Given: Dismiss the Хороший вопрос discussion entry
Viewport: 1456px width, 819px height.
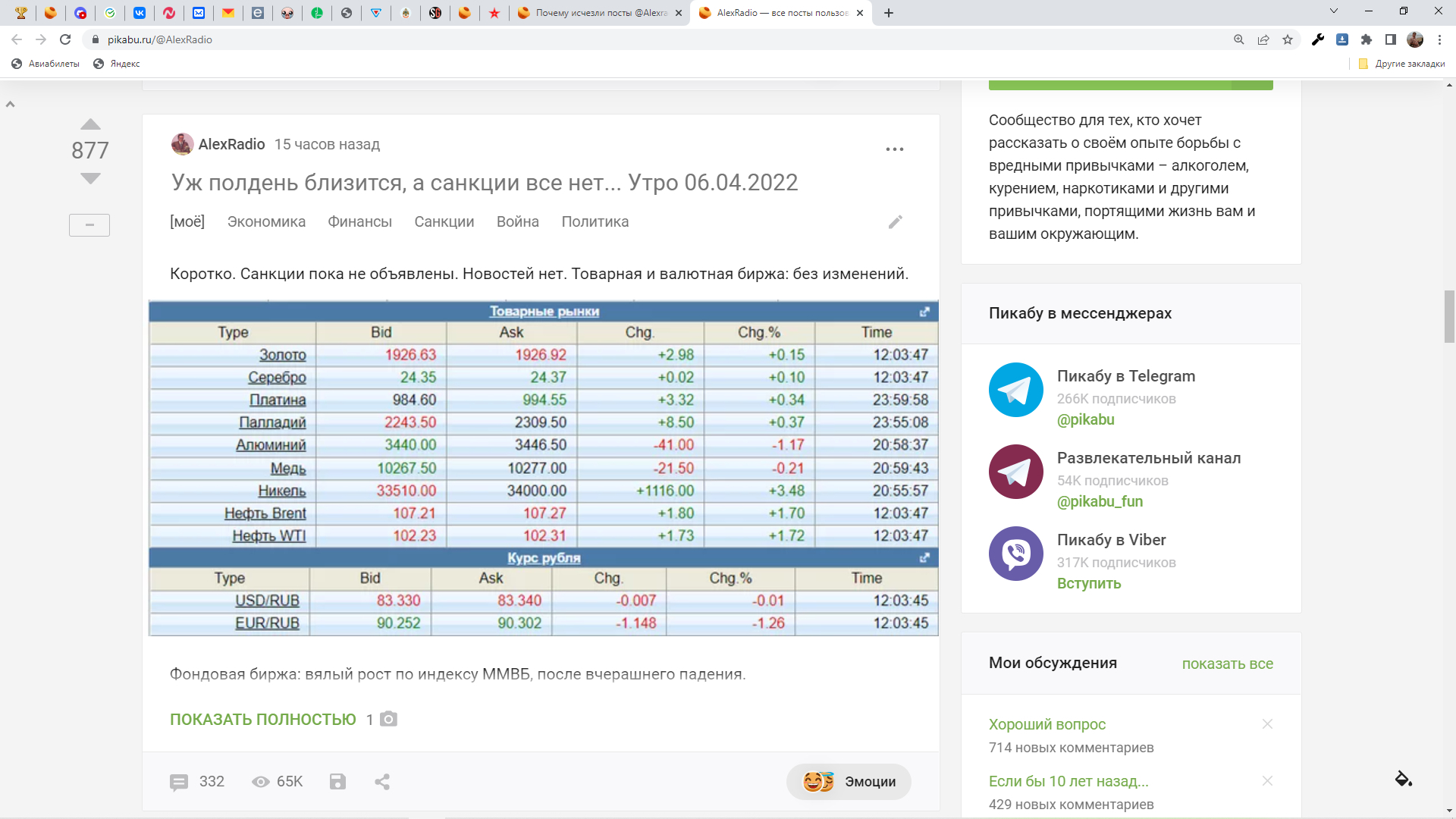Looking at the screenshot, I should pyautogui.click(x=1267, y=724).
